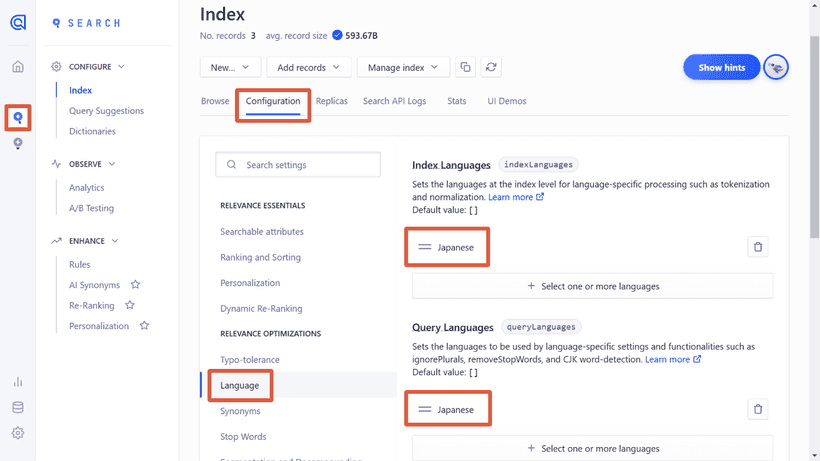Open the Manage index dropdown
The height and width of the screenshot is (461, 820).
pos(403,67)
